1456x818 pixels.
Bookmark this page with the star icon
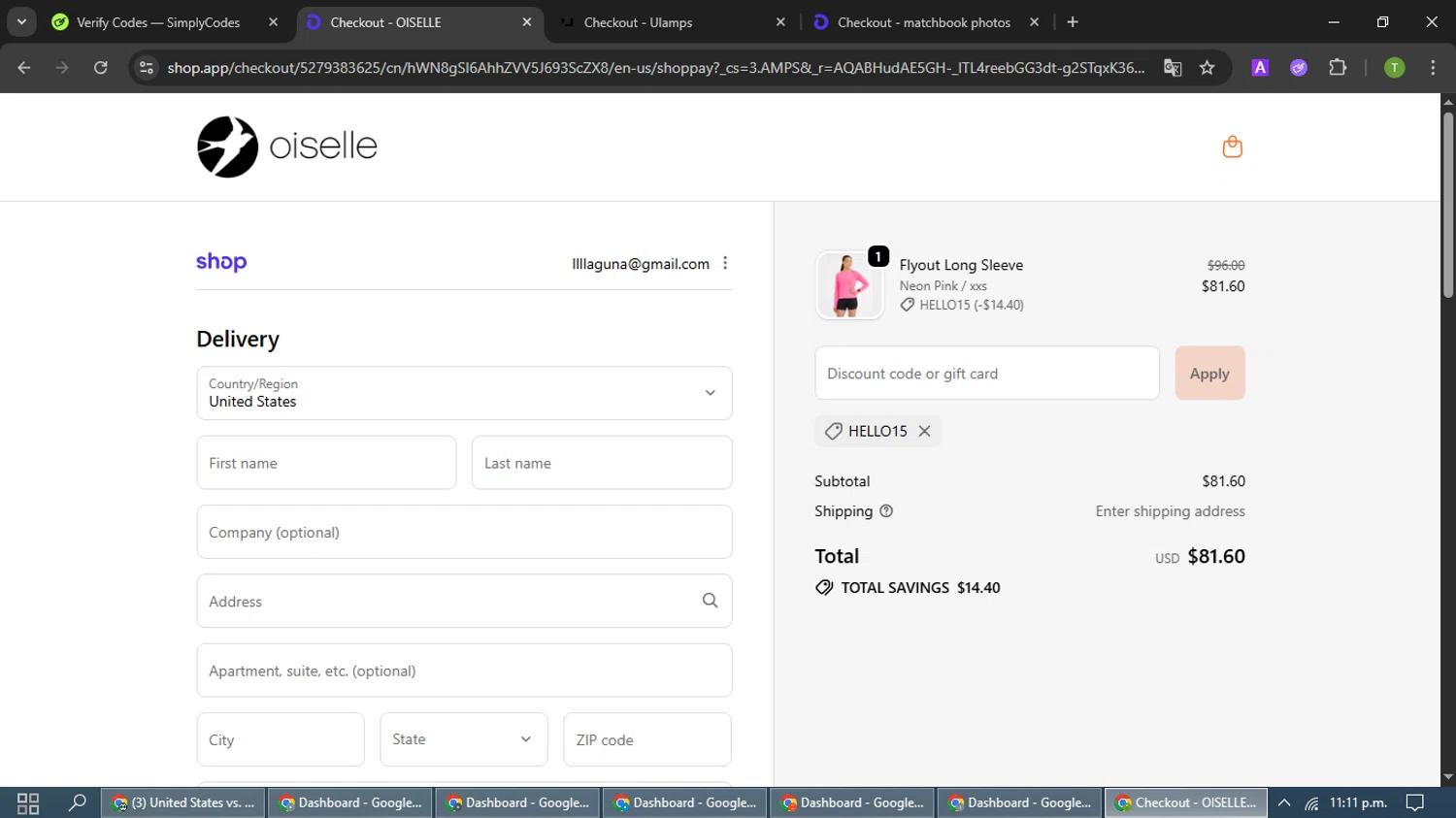1207,67
